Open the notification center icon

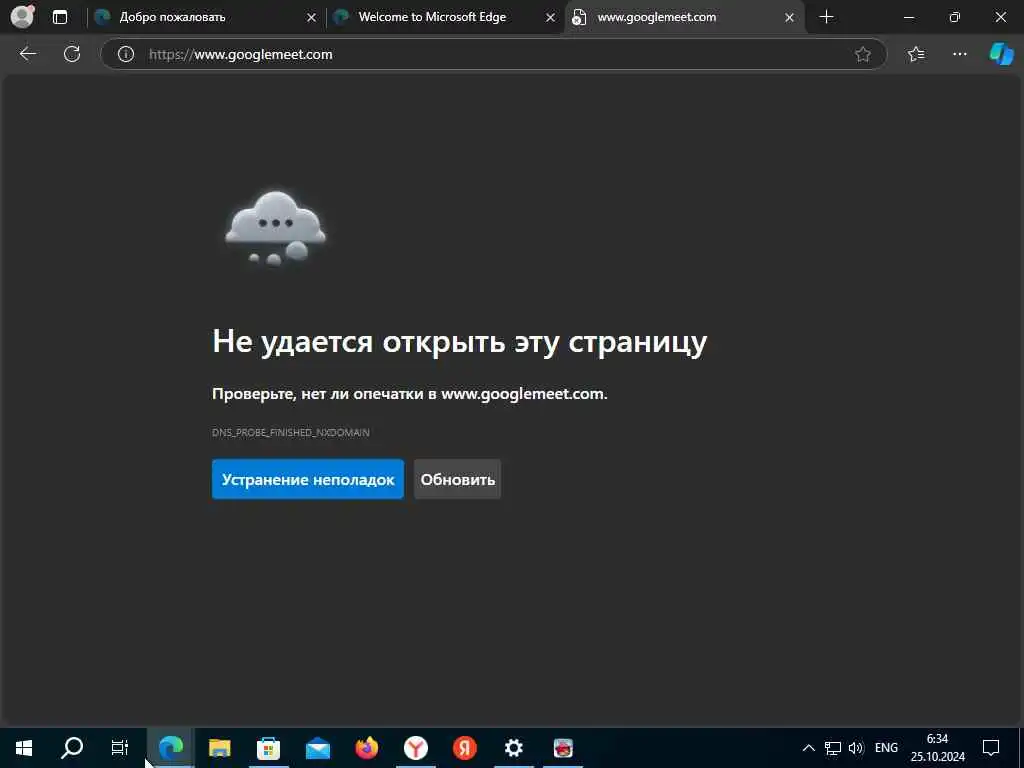pyautogui.click(x=991, y=748)
